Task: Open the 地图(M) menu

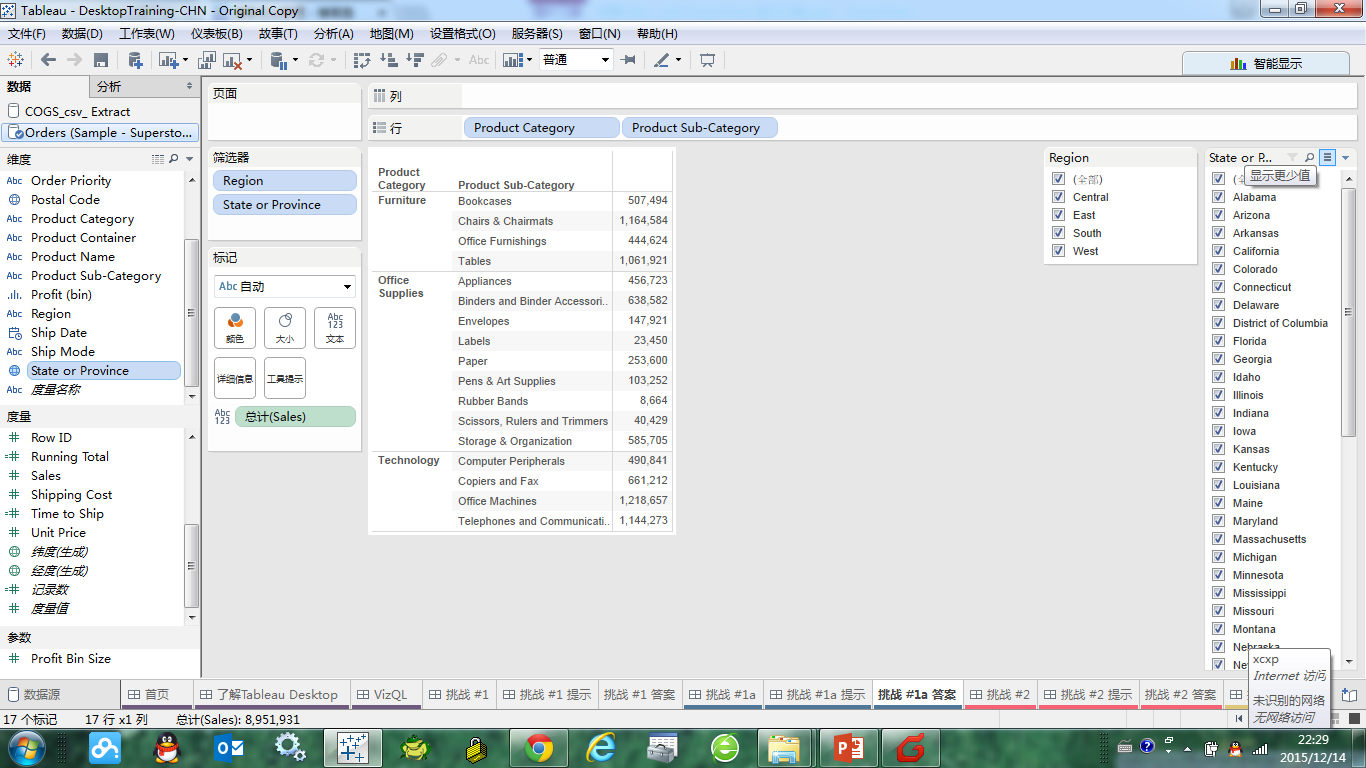Action: point(391,33)
